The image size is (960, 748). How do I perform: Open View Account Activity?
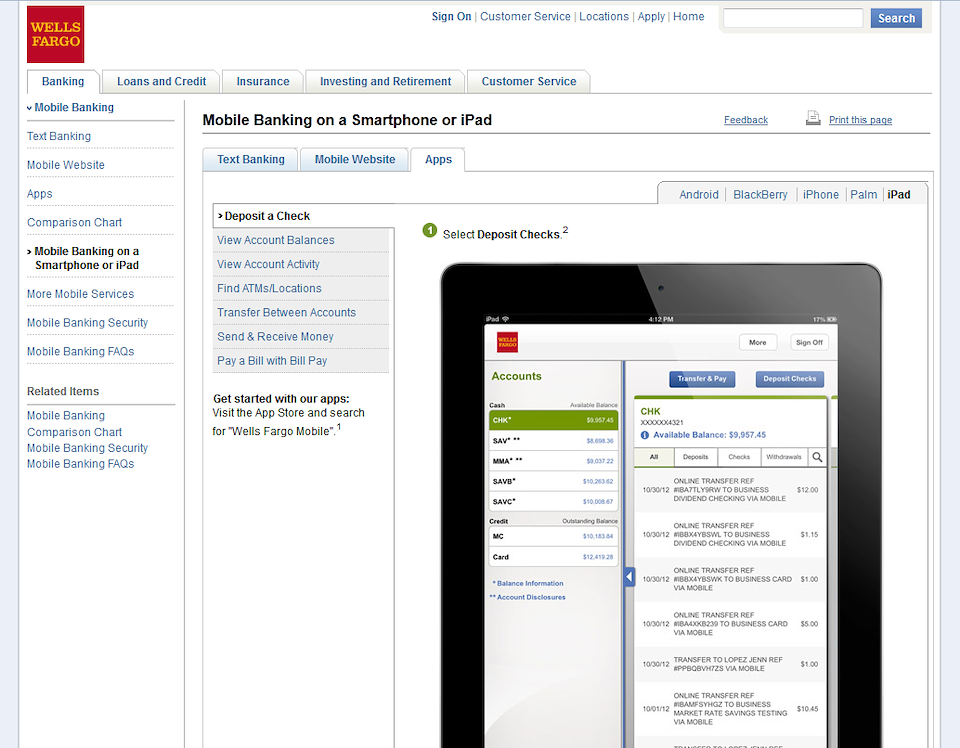(x=301, y=264)
